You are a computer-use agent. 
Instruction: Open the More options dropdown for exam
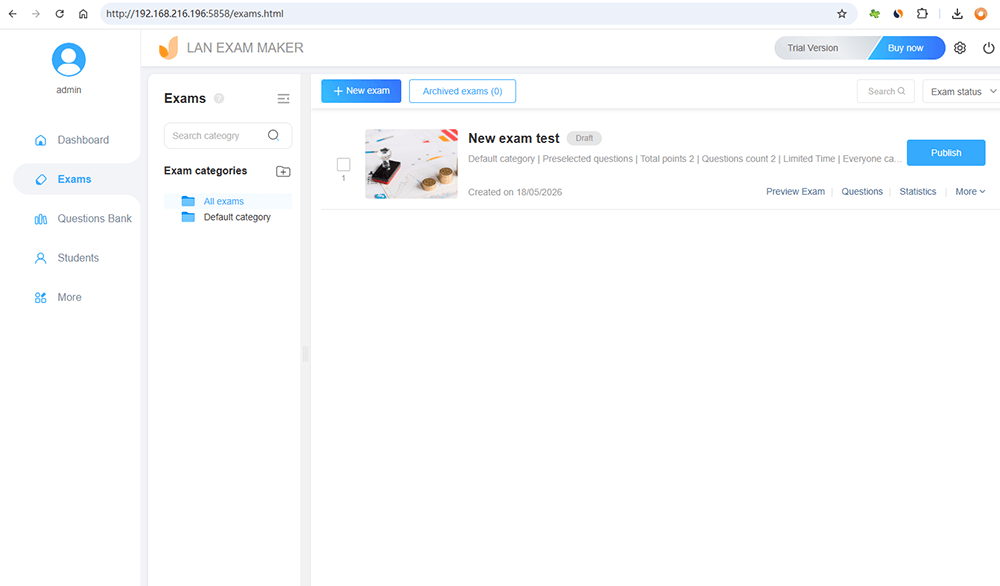pyautogui.click(x=970, y=191)
